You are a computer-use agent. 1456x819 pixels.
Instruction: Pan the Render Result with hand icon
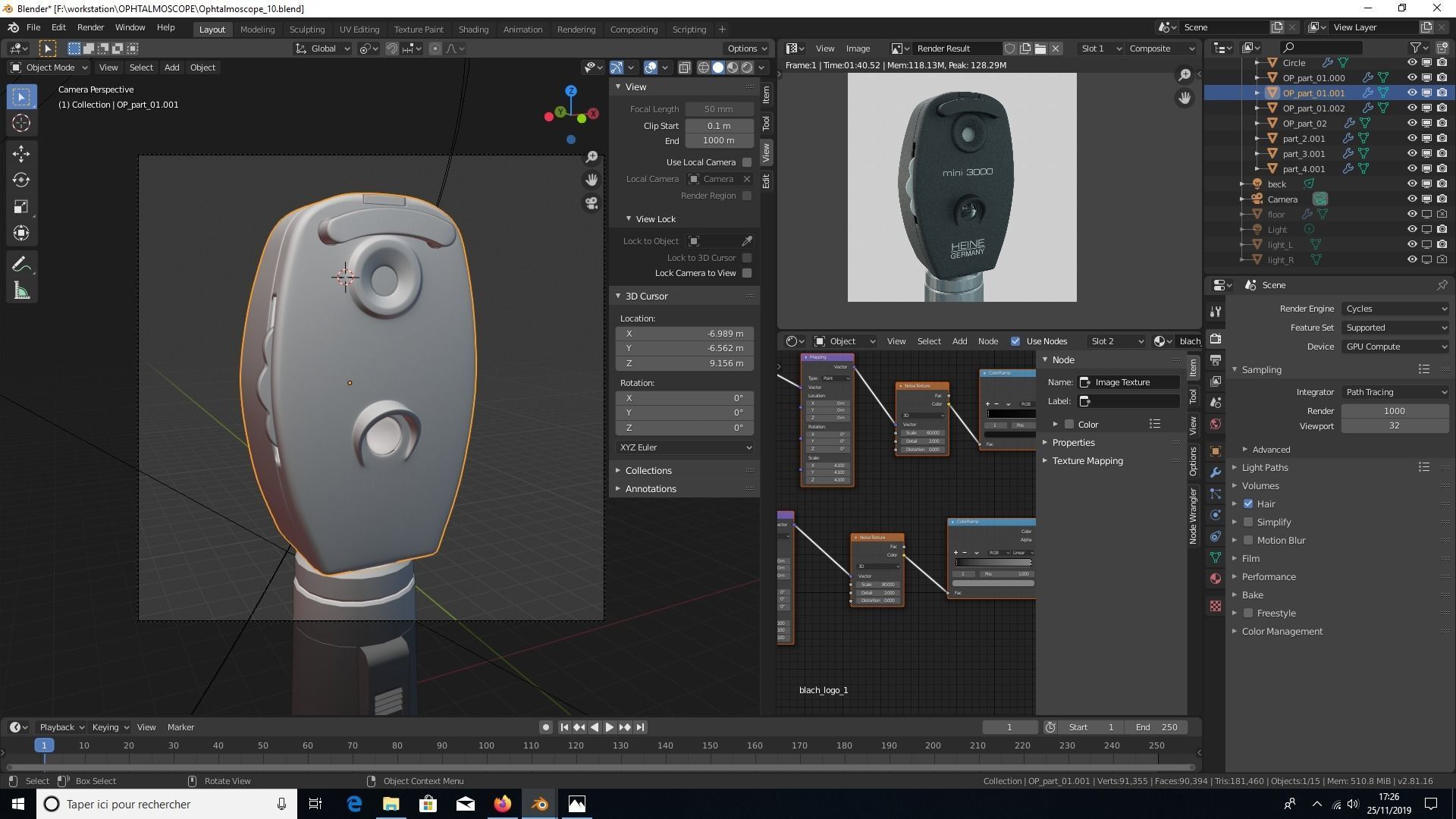(1185, 98)
